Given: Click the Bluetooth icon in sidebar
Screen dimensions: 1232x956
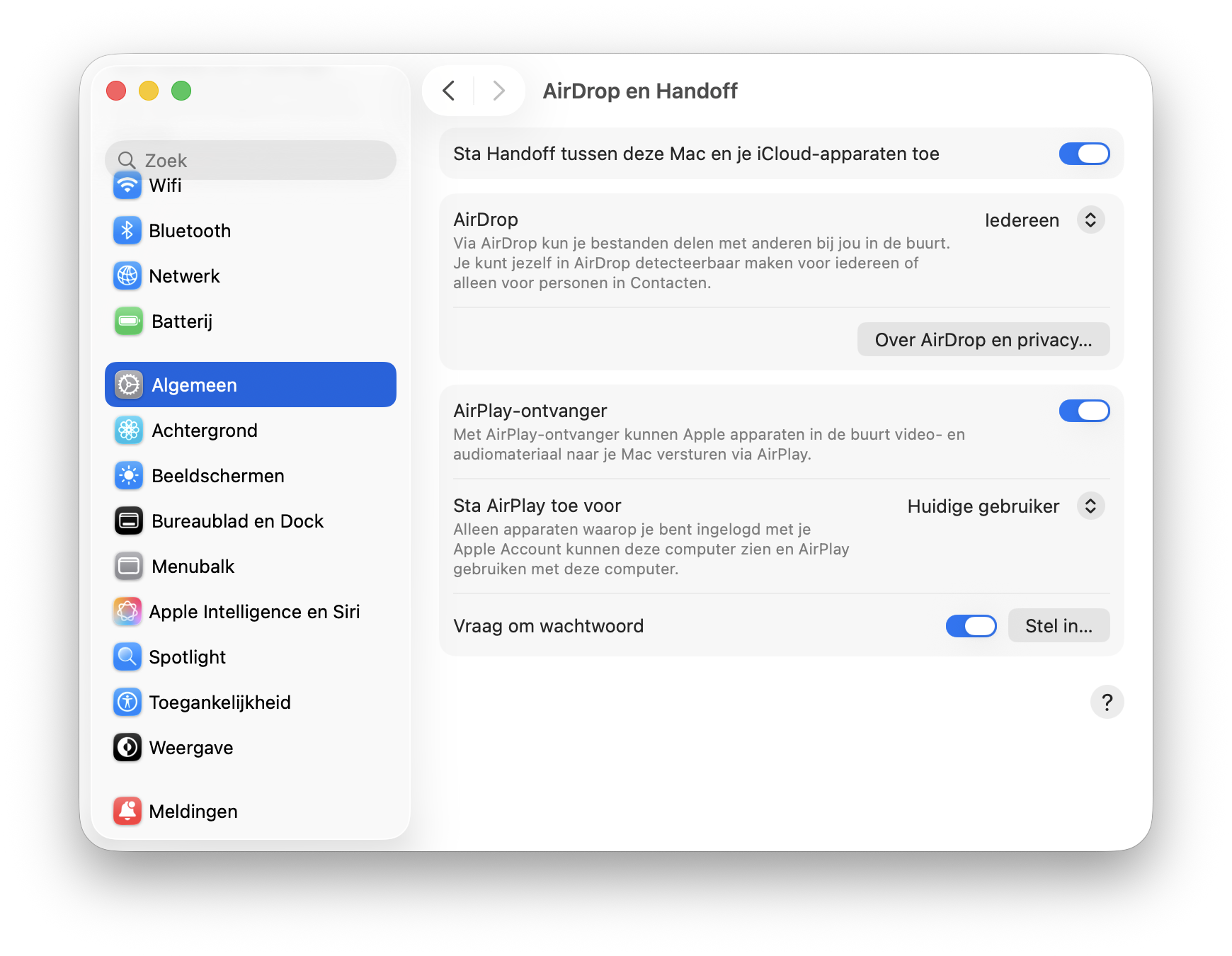Looking at the screenshot, I should tap(127, 231).
